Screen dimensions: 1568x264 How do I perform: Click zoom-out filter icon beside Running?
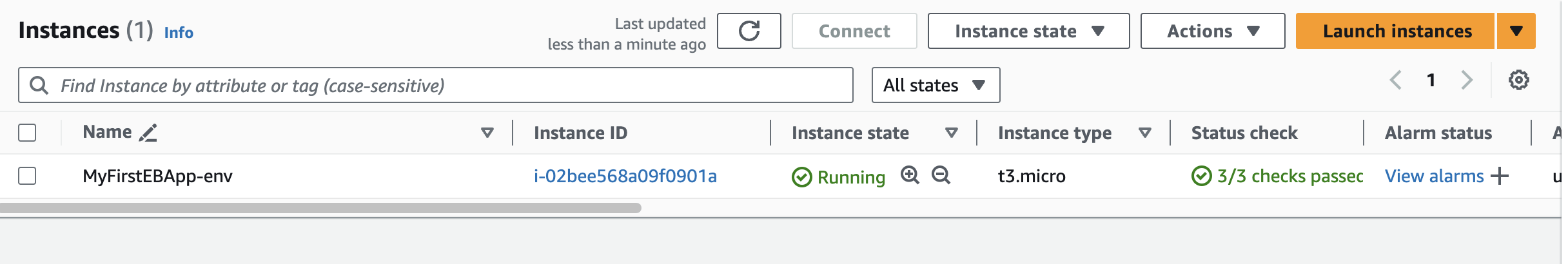[x=941, y=175]
